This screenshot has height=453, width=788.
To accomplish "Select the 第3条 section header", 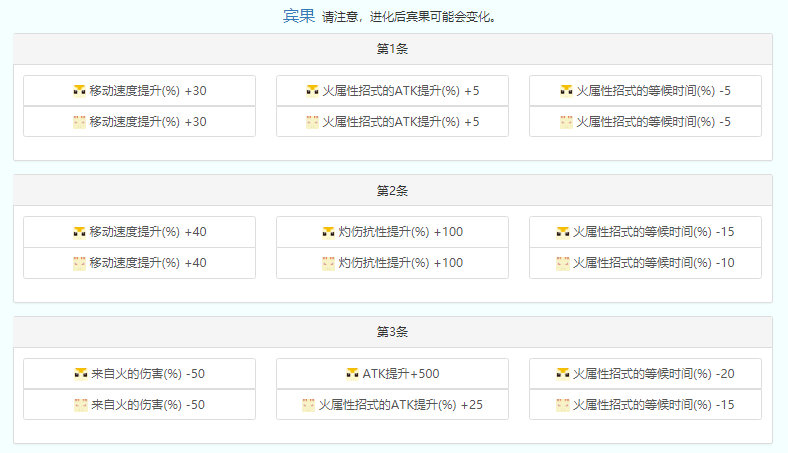I will pos(392,332).
